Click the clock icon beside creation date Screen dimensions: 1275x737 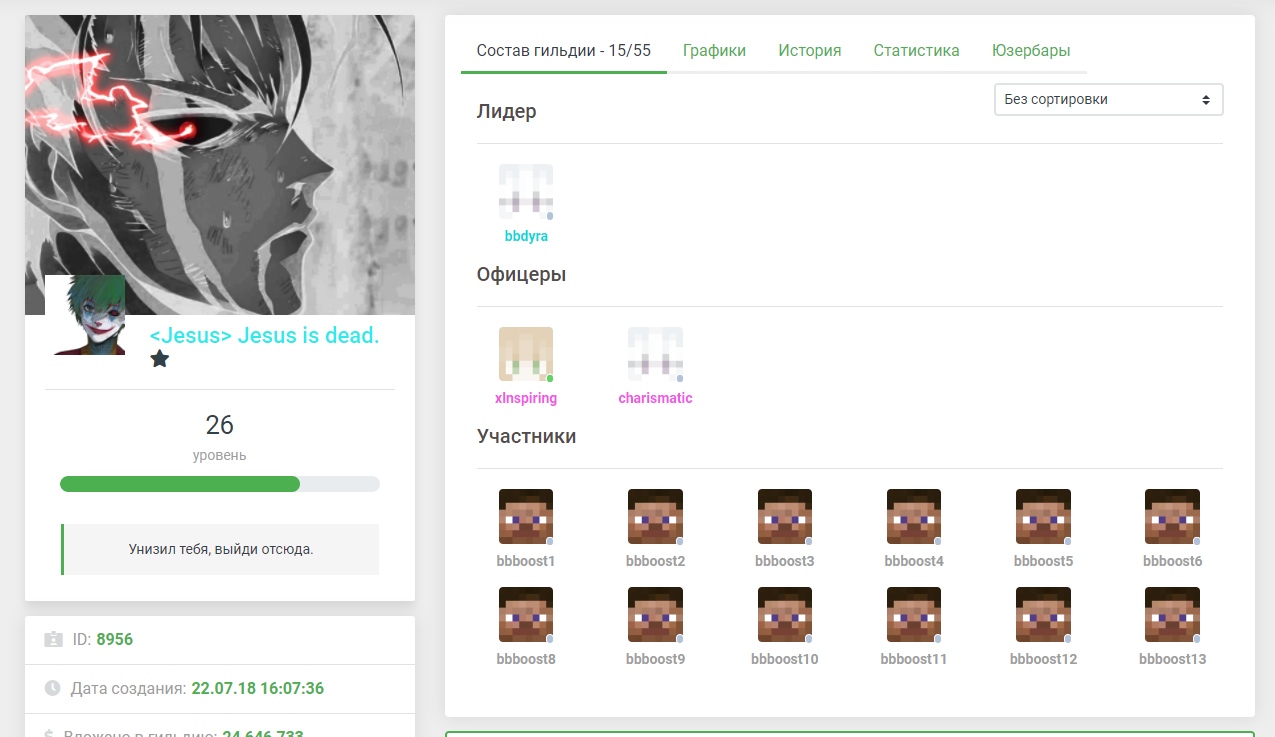[x=53, y=689]
